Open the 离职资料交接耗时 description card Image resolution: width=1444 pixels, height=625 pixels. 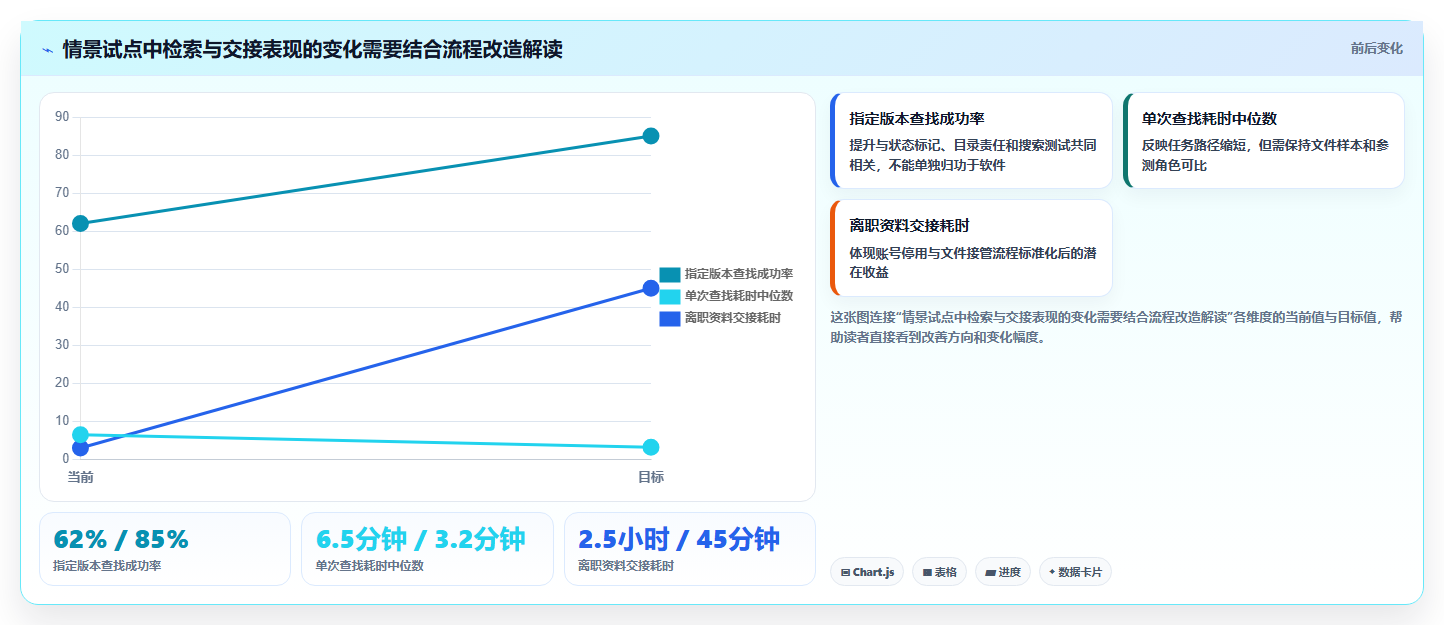pos(971,248)
